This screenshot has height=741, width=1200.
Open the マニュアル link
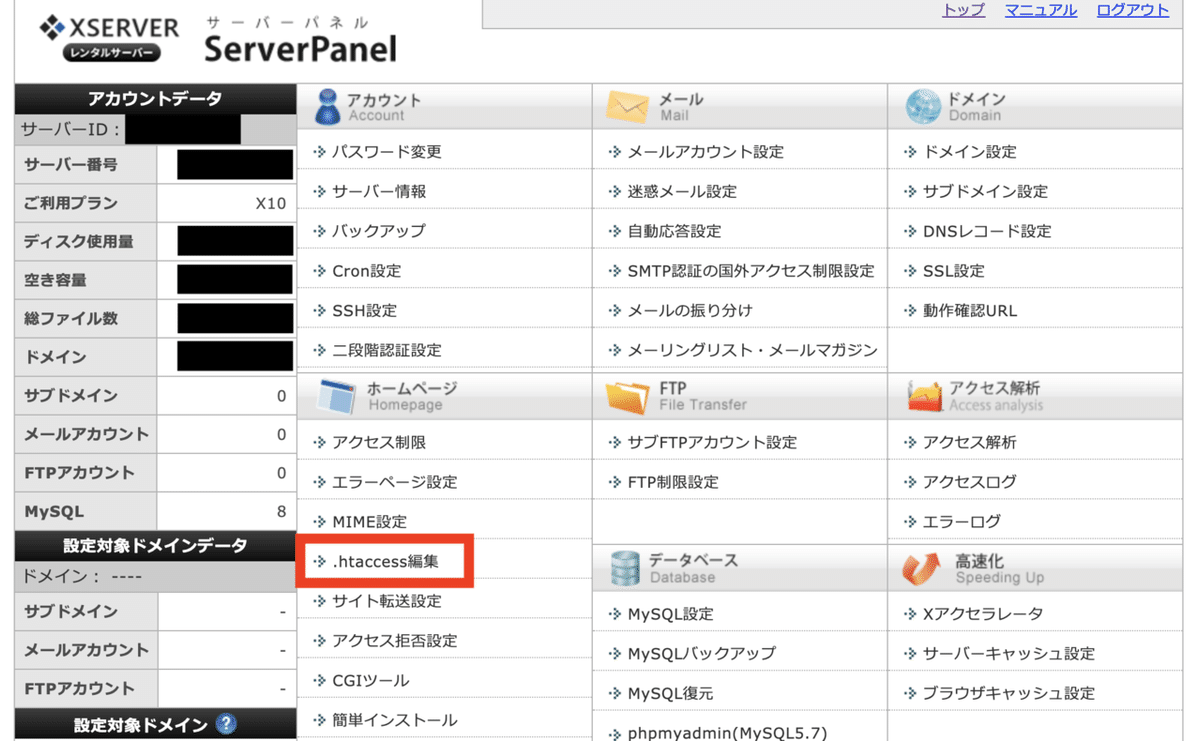(x=1041, y=10)
